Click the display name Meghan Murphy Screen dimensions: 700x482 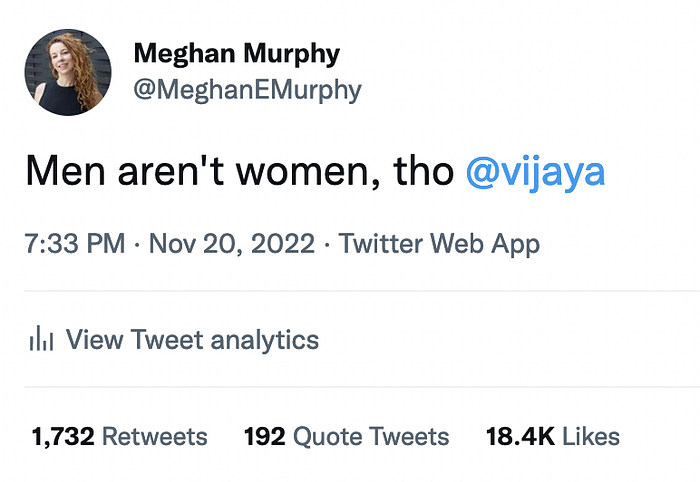236,52
